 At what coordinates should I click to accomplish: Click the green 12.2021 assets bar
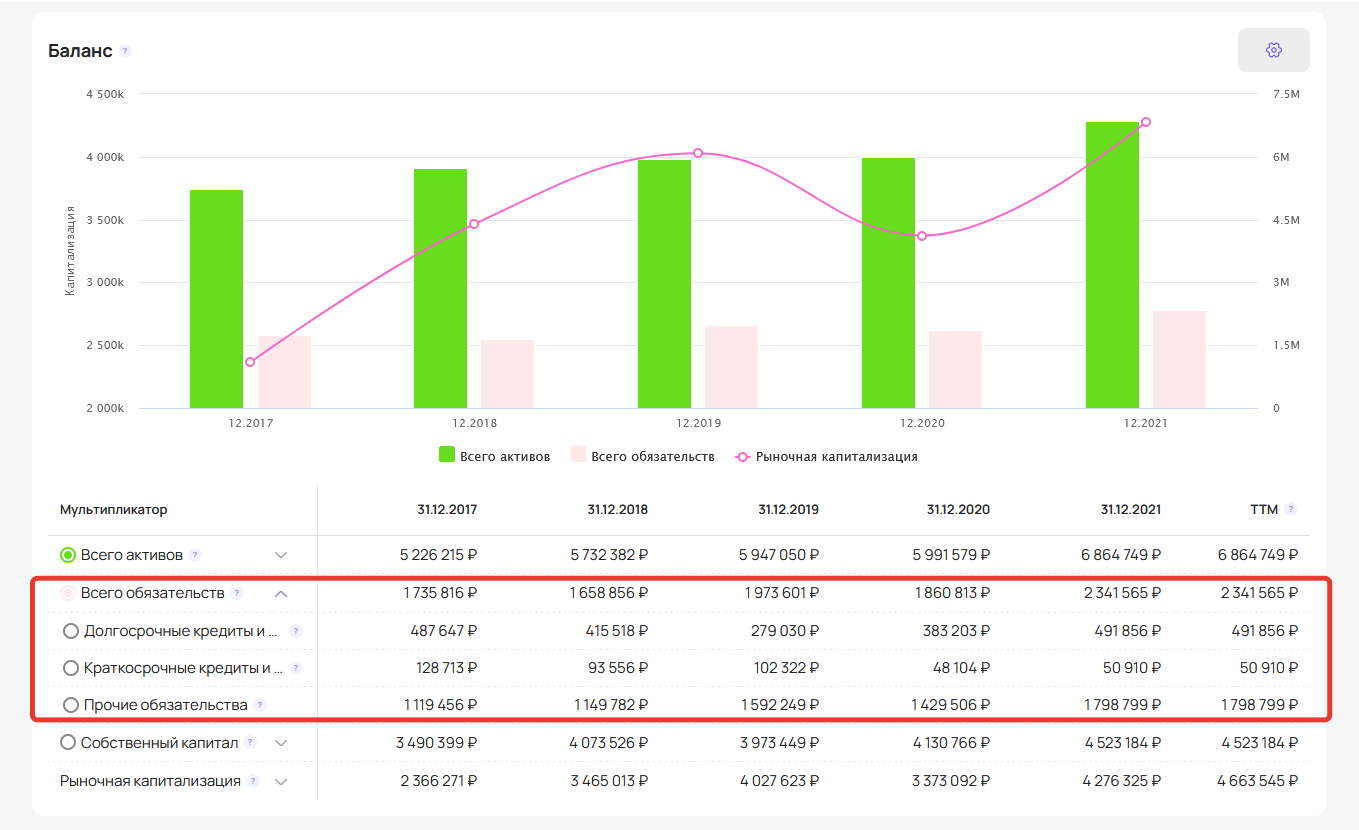pos(1112,265)
